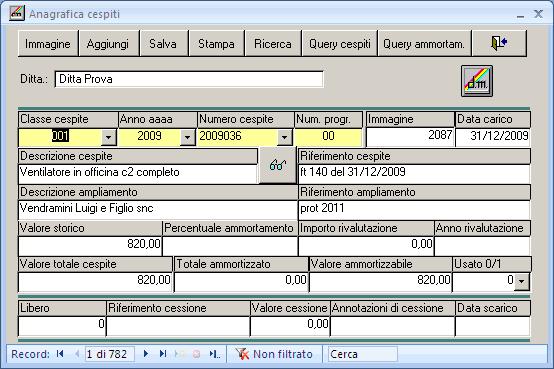This screenshot has height=369, width=554.
Task: Click Importo rivalutazione field
Action: (x=366, y=246)
